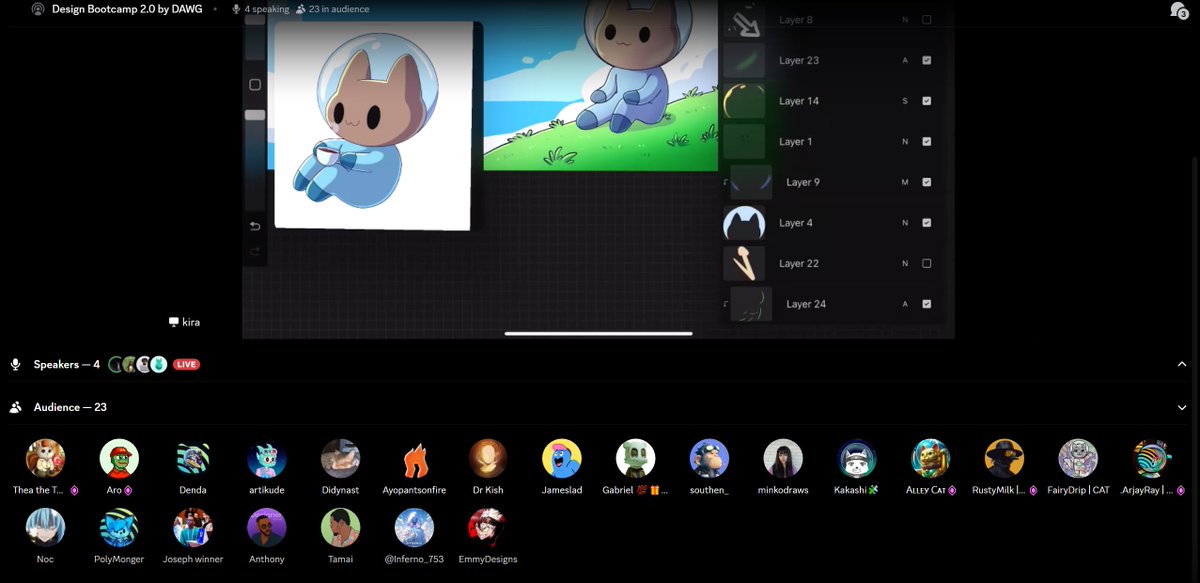The image size is (1200, 583).
Task: Open minkodraws' audience avatar
Action: tap(783, 458)
